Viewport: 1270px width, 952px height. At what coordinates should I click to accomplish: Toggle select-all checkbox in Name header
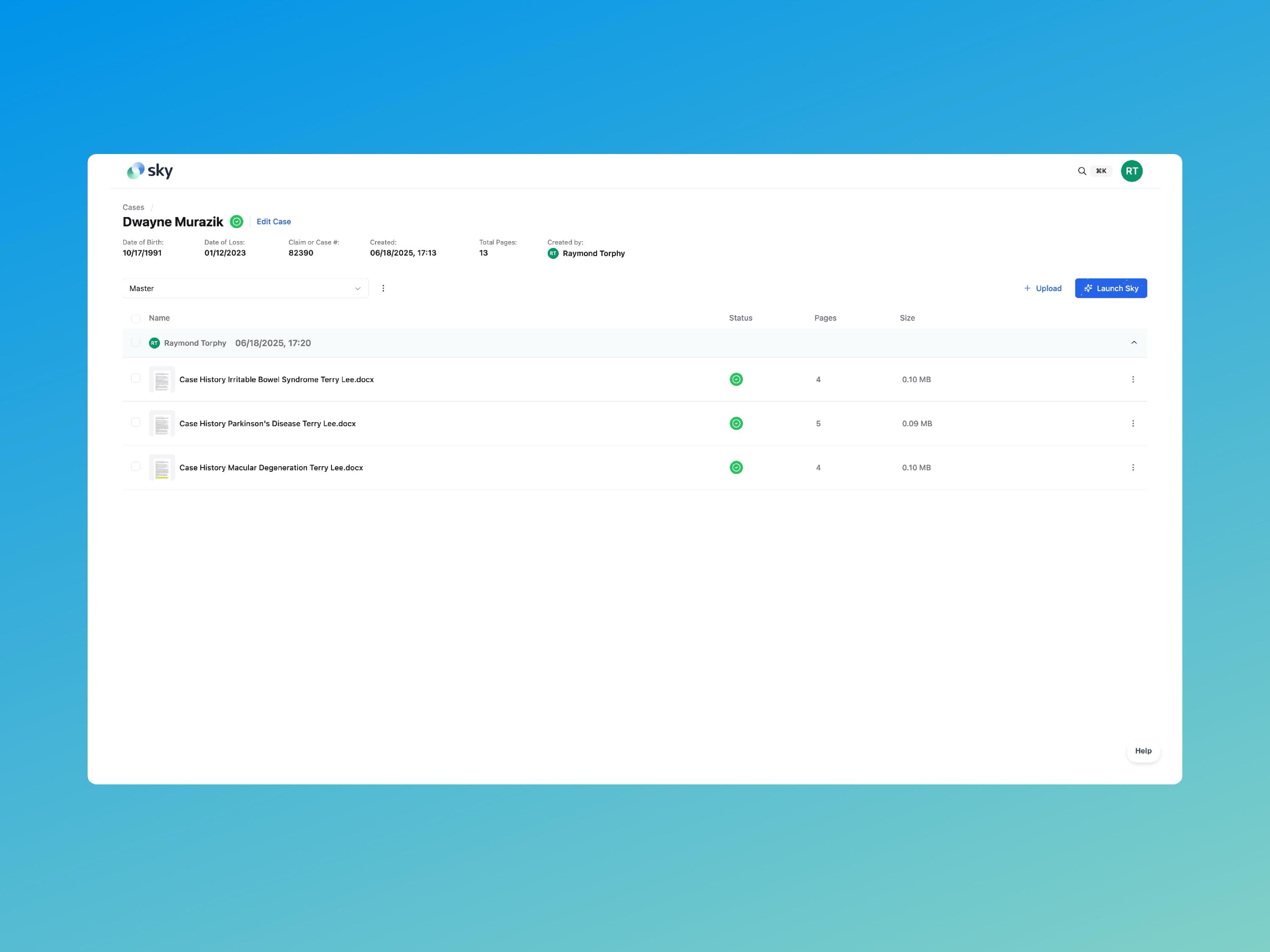[135, 319]
